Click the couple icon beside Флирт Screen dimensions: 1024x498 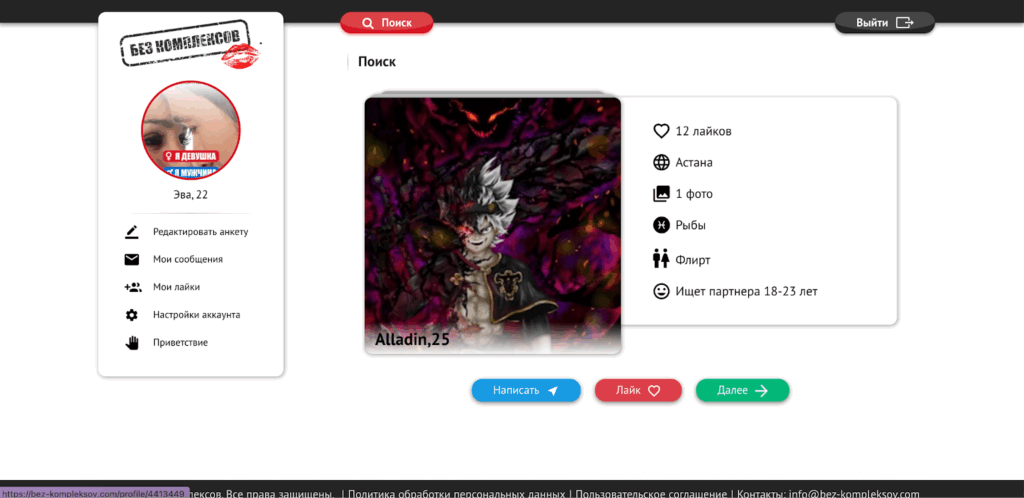pyautogui.click(x=660, y=259)
